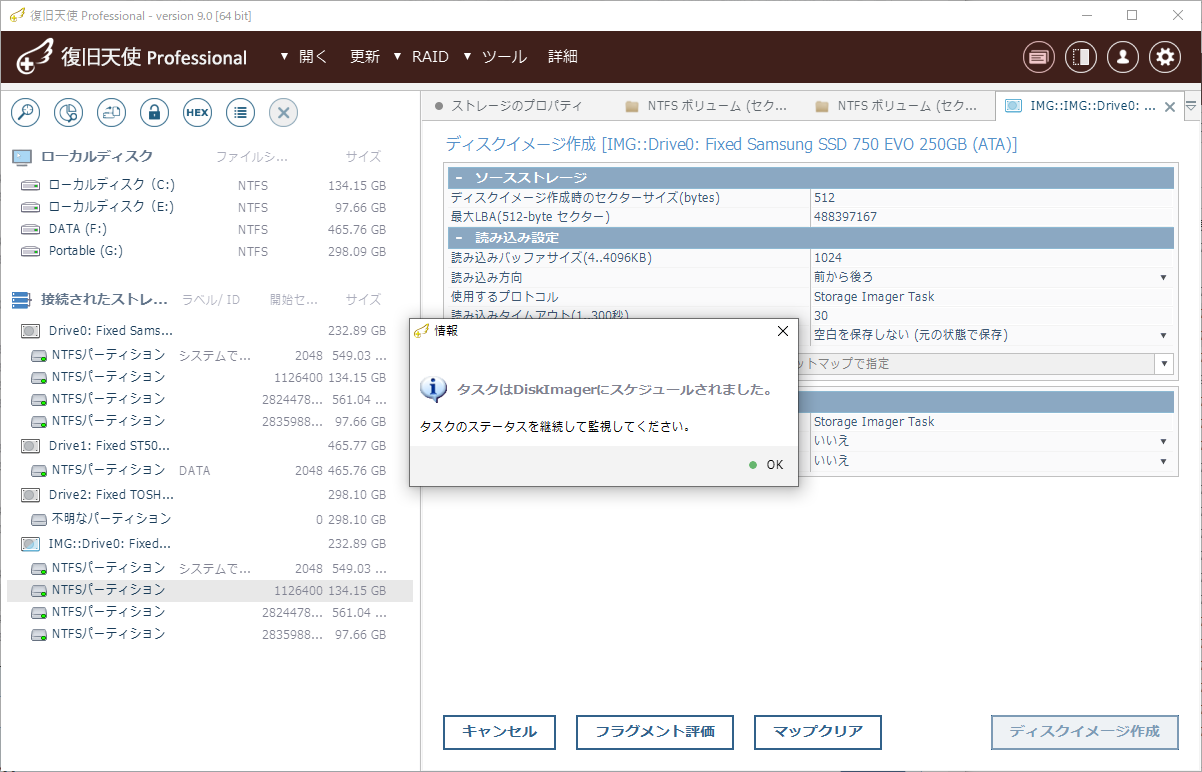Screen dimensions: 1202x772
Task: Select the highlighted NTFS partition under IMG::Drive0
Action: click(x=209, y=591)
